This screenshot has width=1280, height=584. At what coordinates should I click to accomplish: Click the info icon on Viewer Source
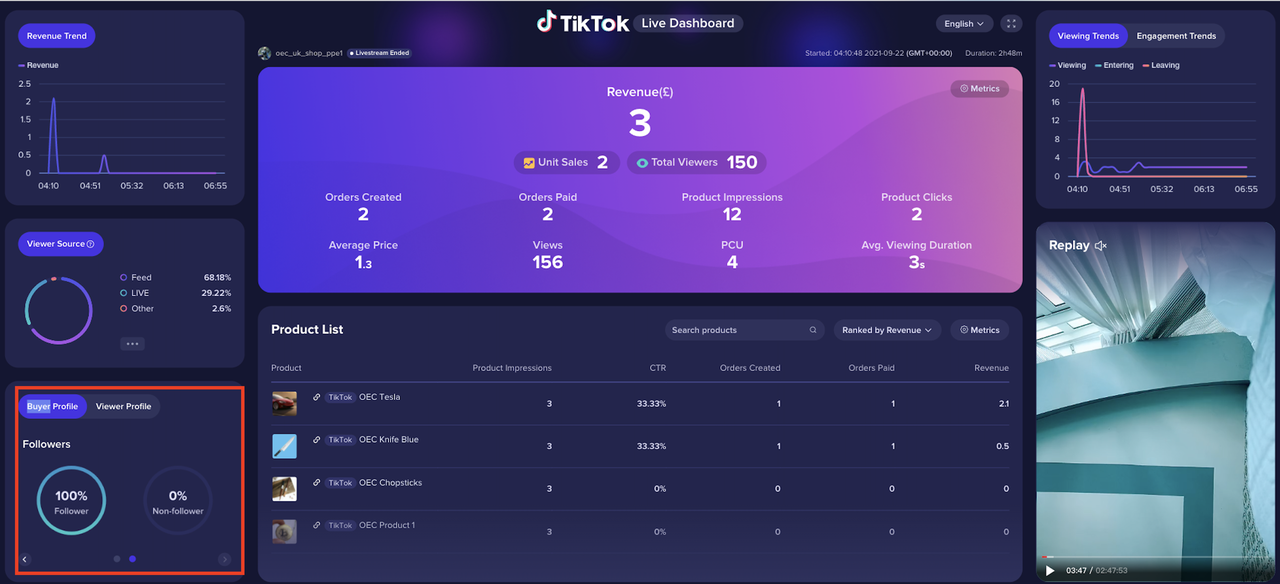[x=91, y=244]
